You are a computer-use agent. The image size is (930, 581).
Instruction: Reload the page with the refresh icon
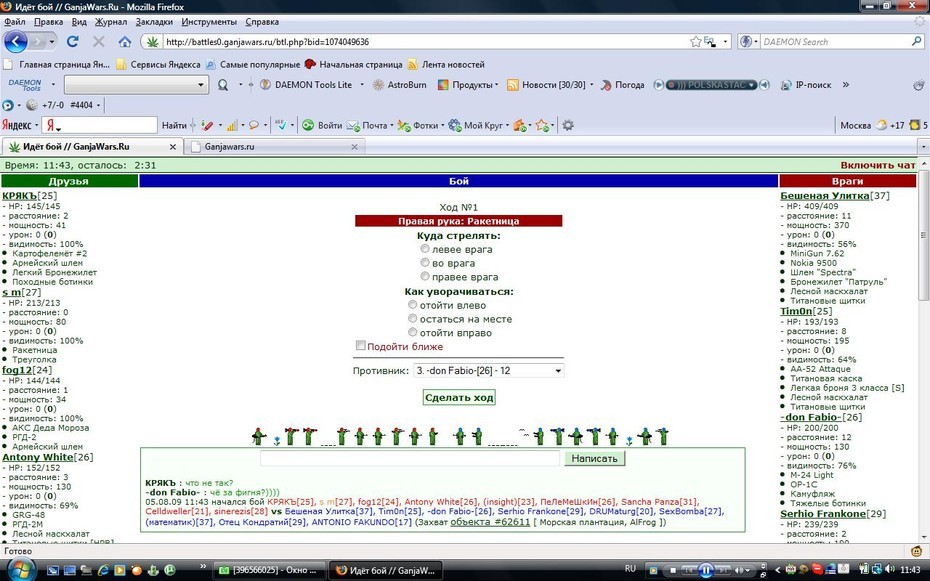coord(72,42)
